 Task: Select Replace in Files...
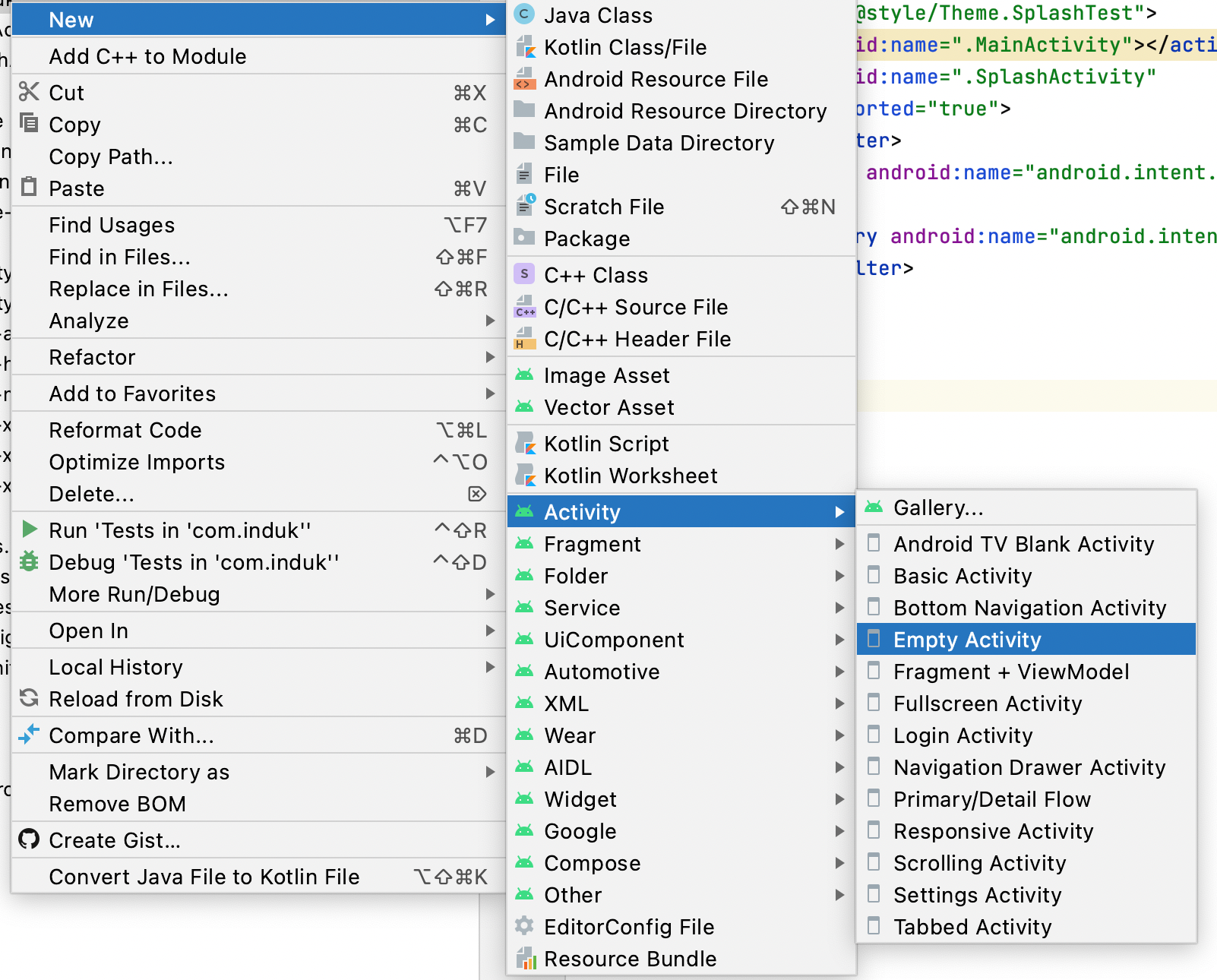pos(258,289)
